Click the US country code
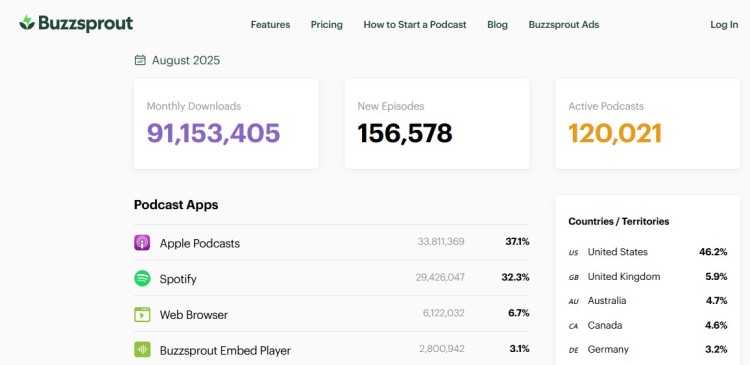 (x=573, y=253)
